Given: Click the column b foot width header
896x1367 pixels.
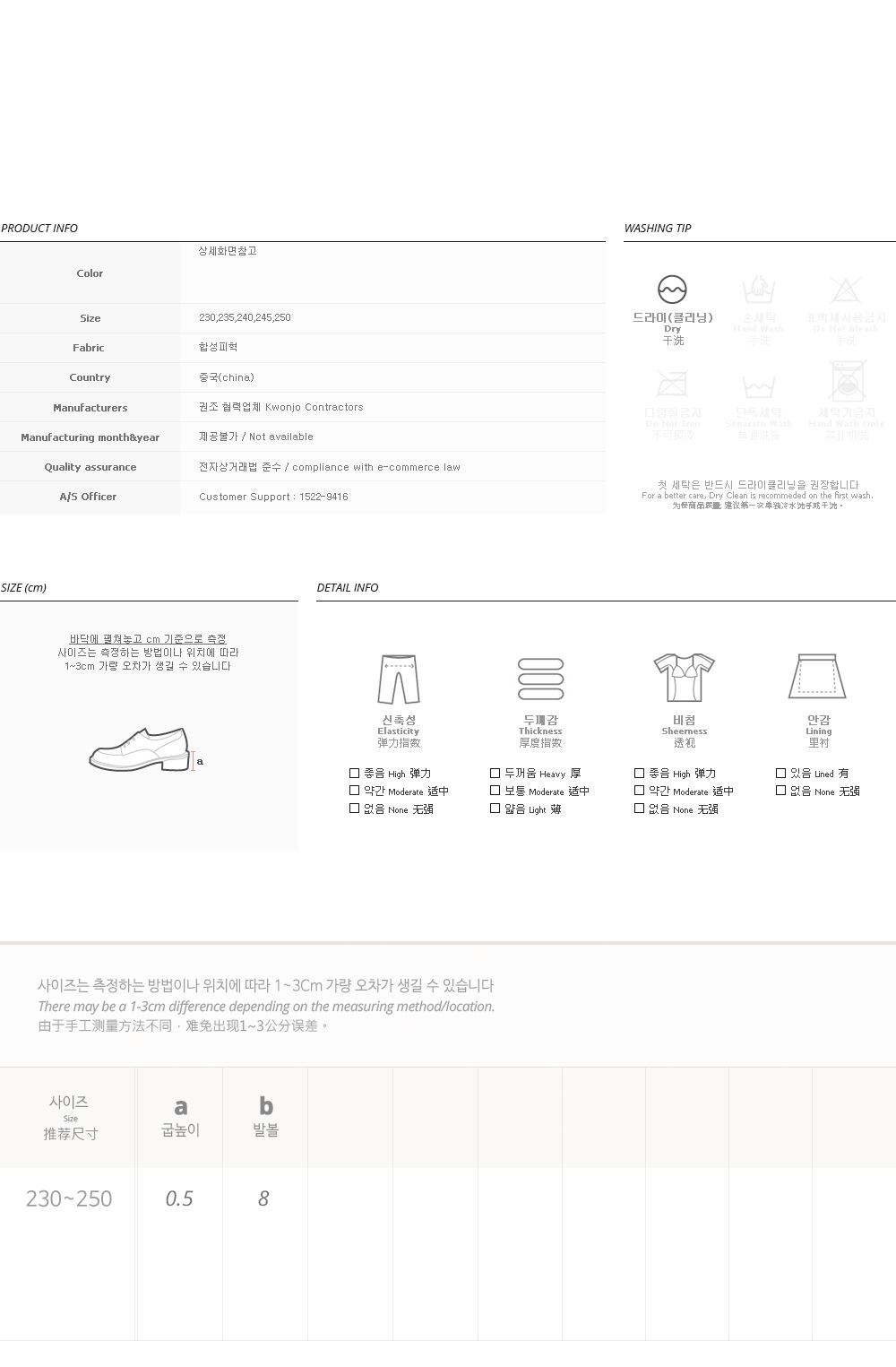Looking at the screenshot, I should [266, 1116].
